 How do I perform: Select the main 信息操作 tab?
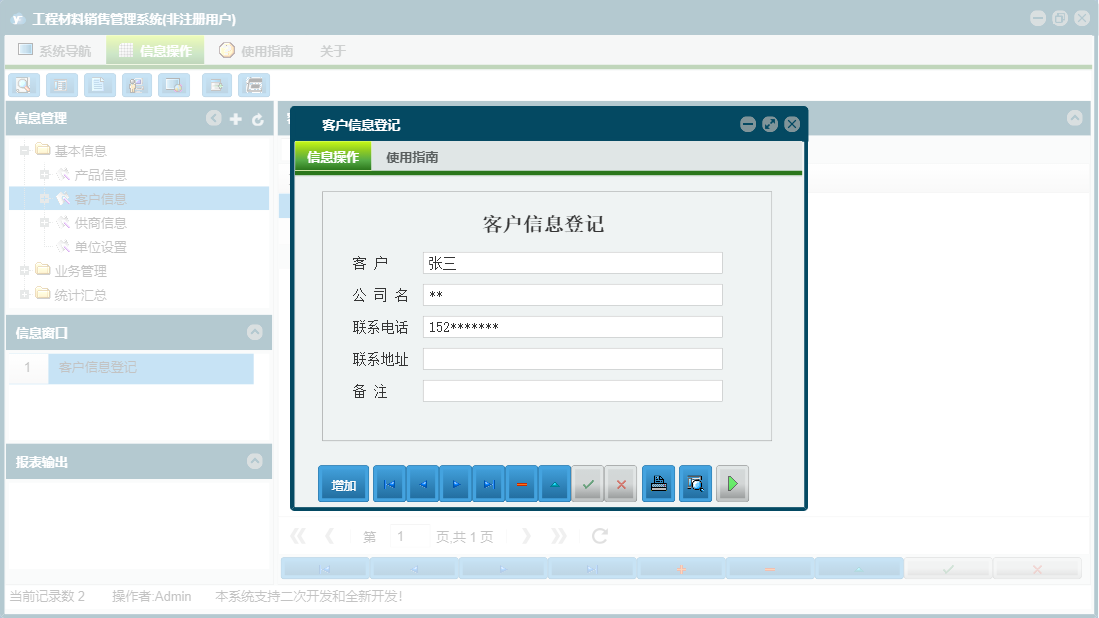click(x=155, y=50)
